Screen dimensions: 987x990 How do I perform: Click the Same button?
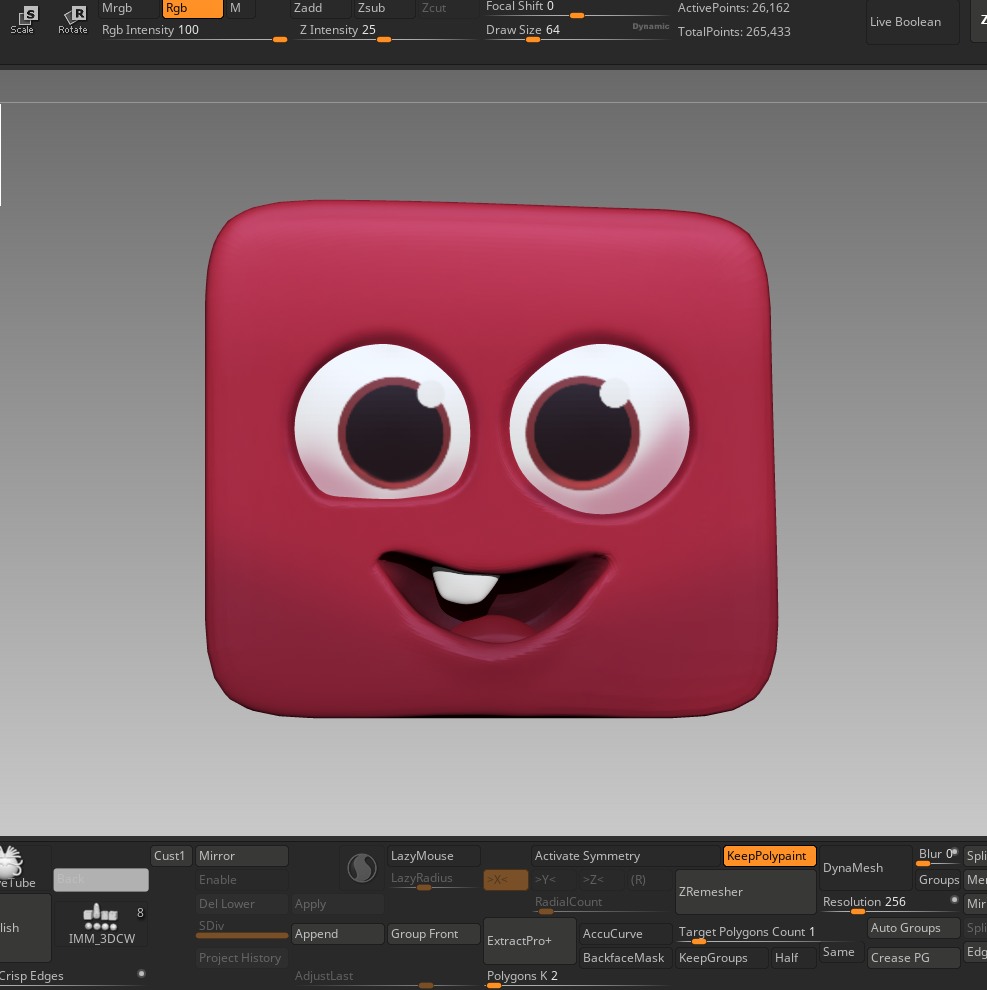pos(841,952)
